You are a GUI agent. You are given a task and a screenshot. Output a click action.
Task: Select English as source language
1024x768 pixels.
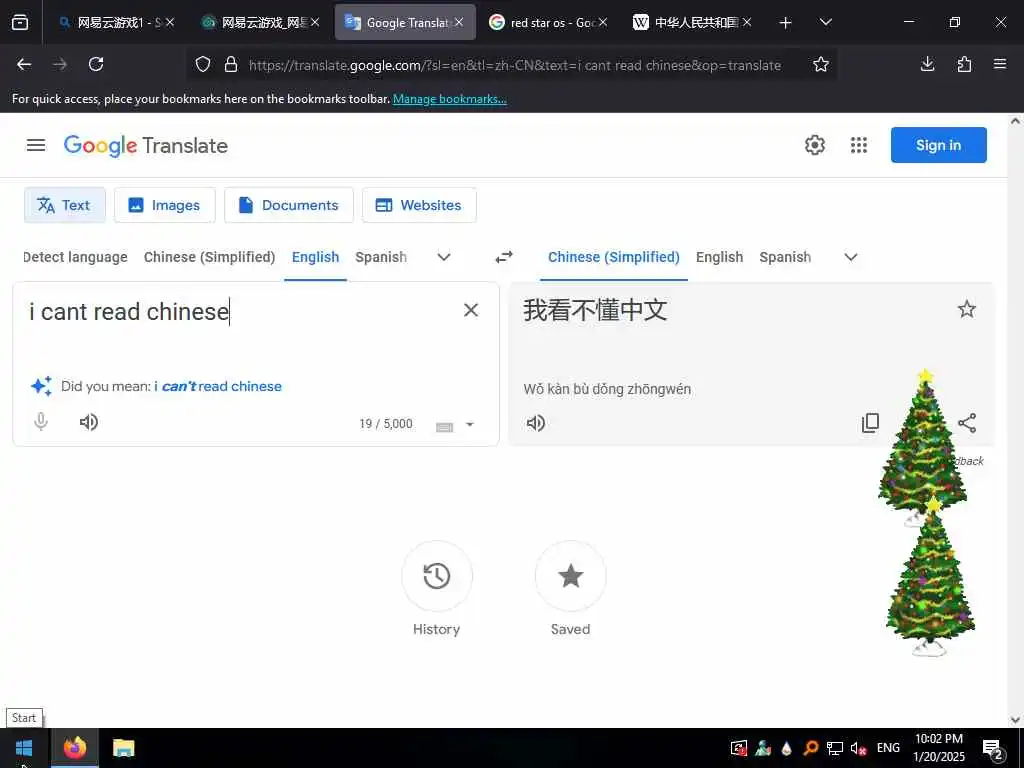point(315,257)
